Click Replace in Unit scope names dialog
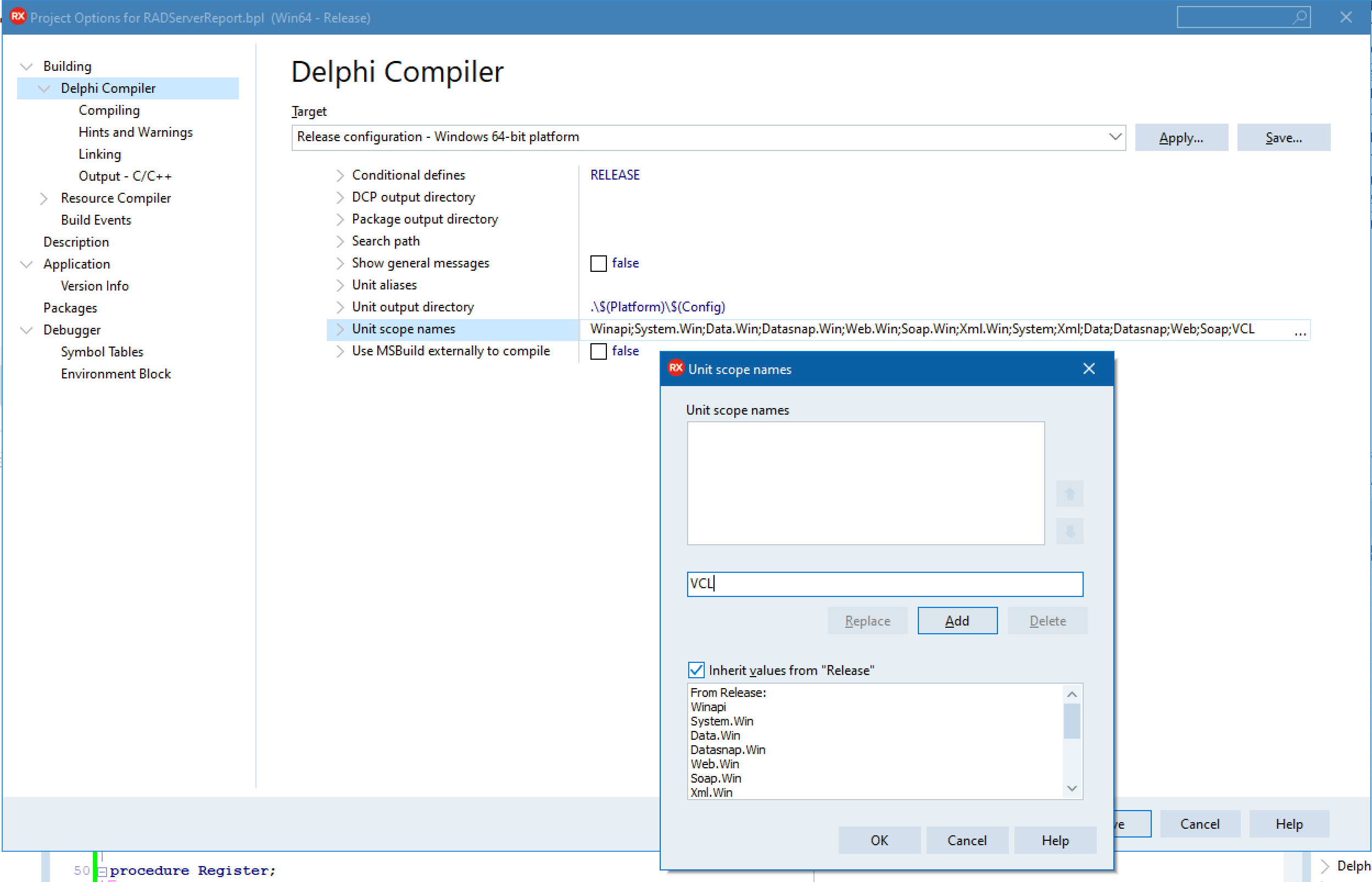1372x882 pixels. tap(867, 621)
